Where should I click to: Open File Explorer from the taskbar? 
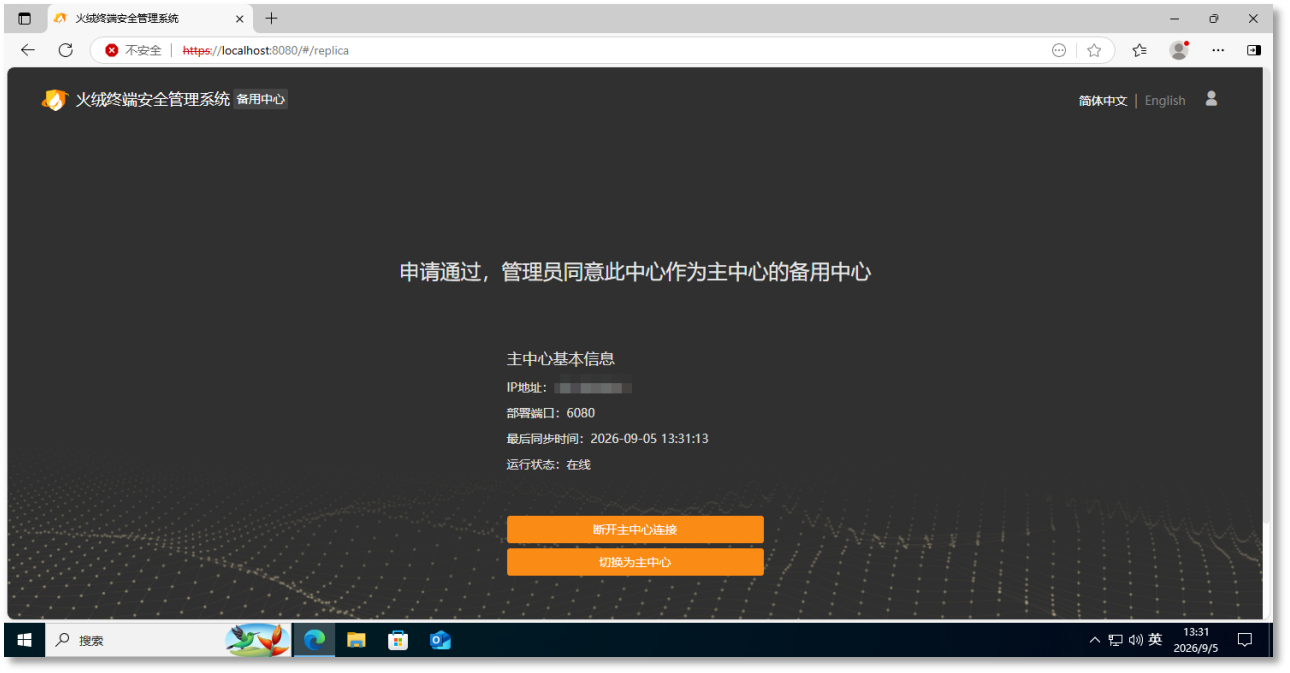[356, 640]
